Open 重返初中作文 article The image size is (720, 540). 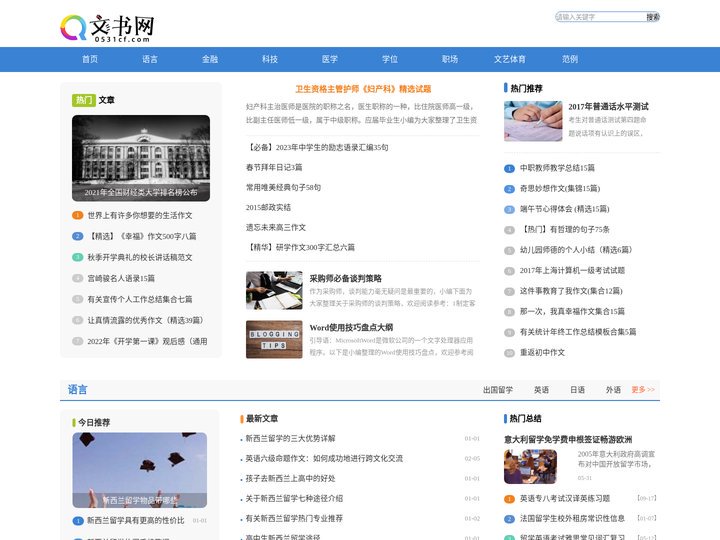542,353
